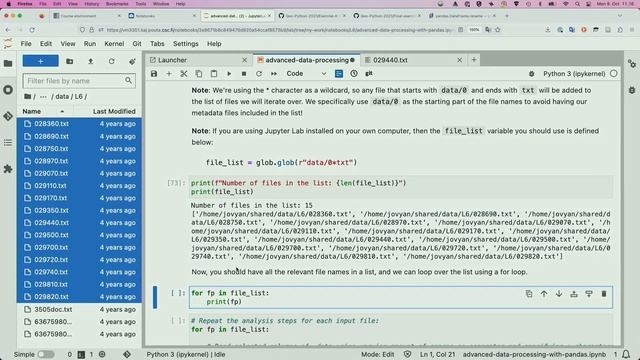The image size is (640, 360).
Task: Open the Edit menu in JupyterLab
Action: pyautogui.click(x=46, y=44)
